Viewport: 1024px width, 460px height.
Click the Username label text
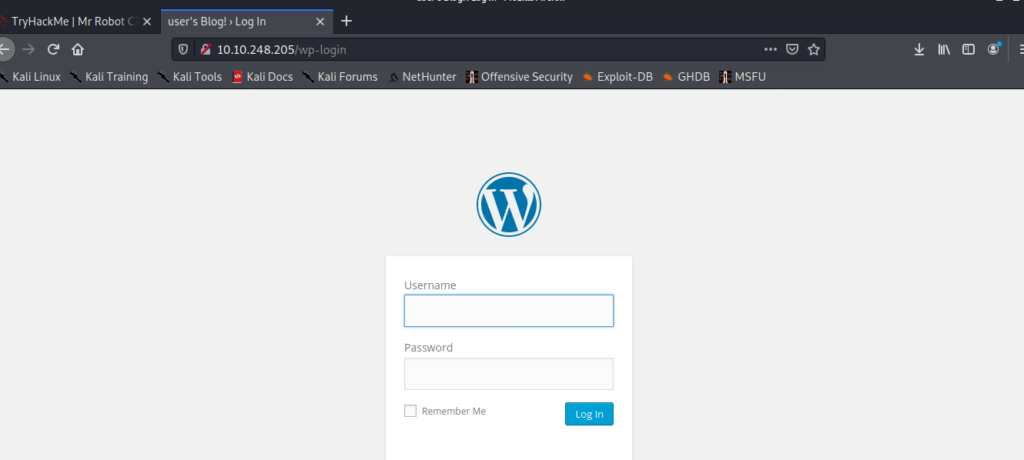coord(430,286)
